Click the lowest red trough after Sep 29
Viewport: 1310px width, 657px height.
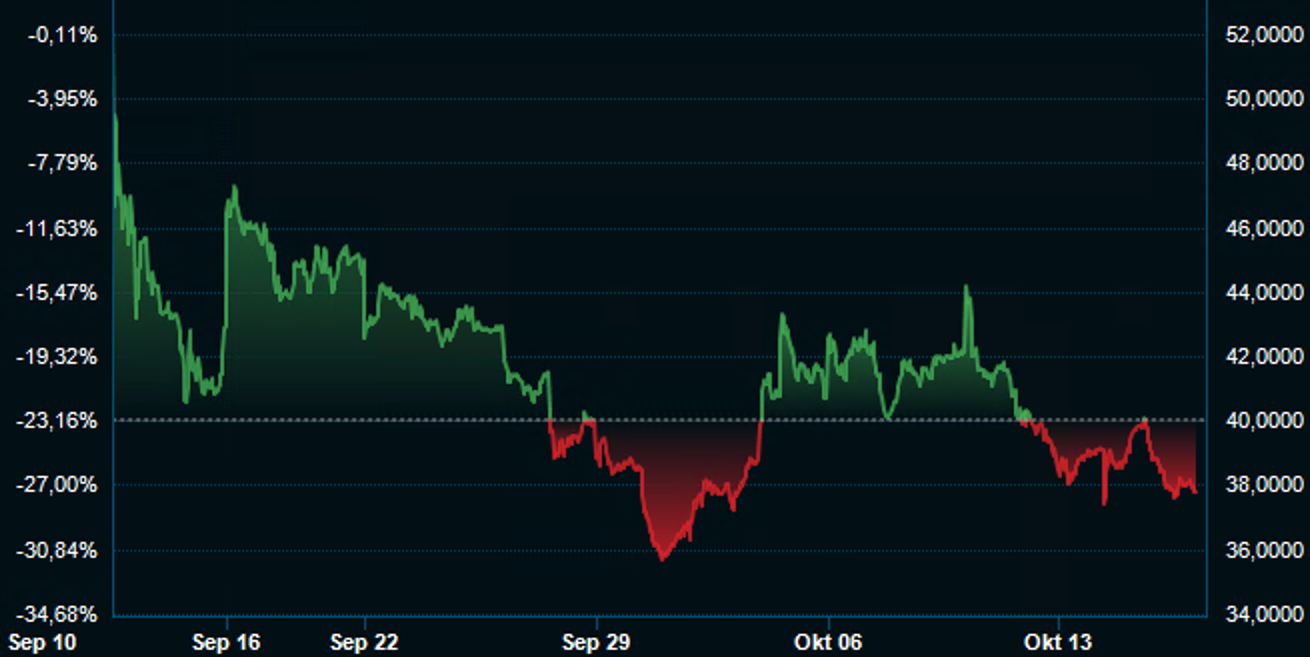661,558
